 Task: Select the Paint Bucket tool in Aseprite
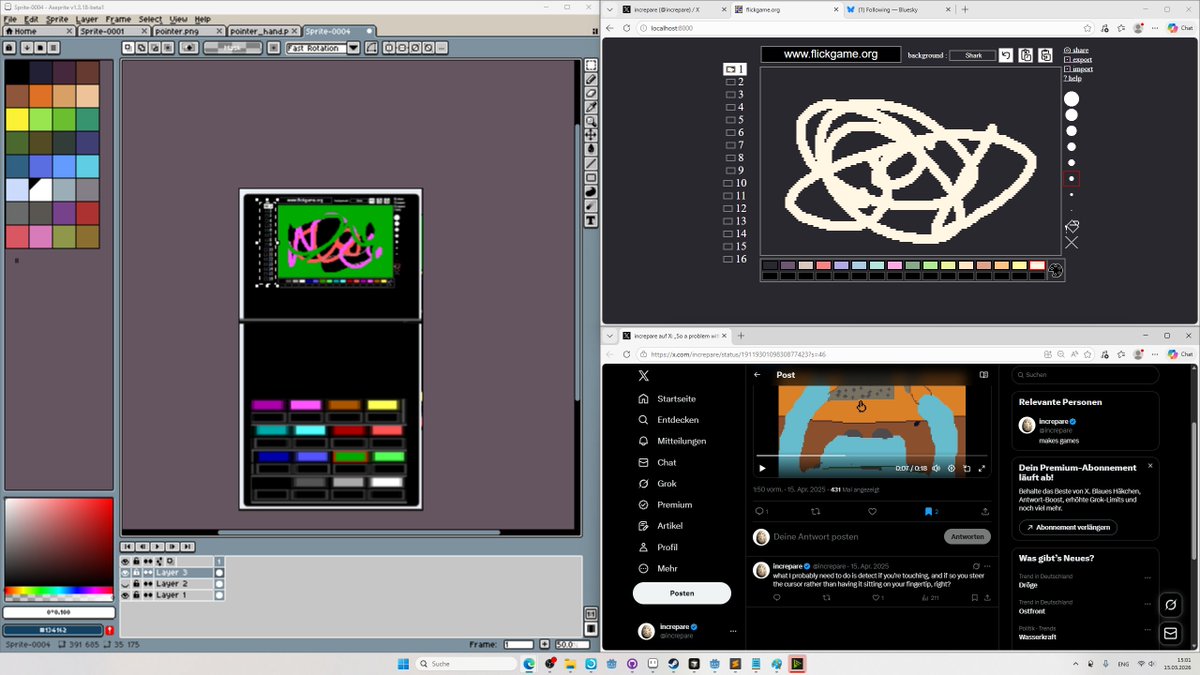click(591, 149)
